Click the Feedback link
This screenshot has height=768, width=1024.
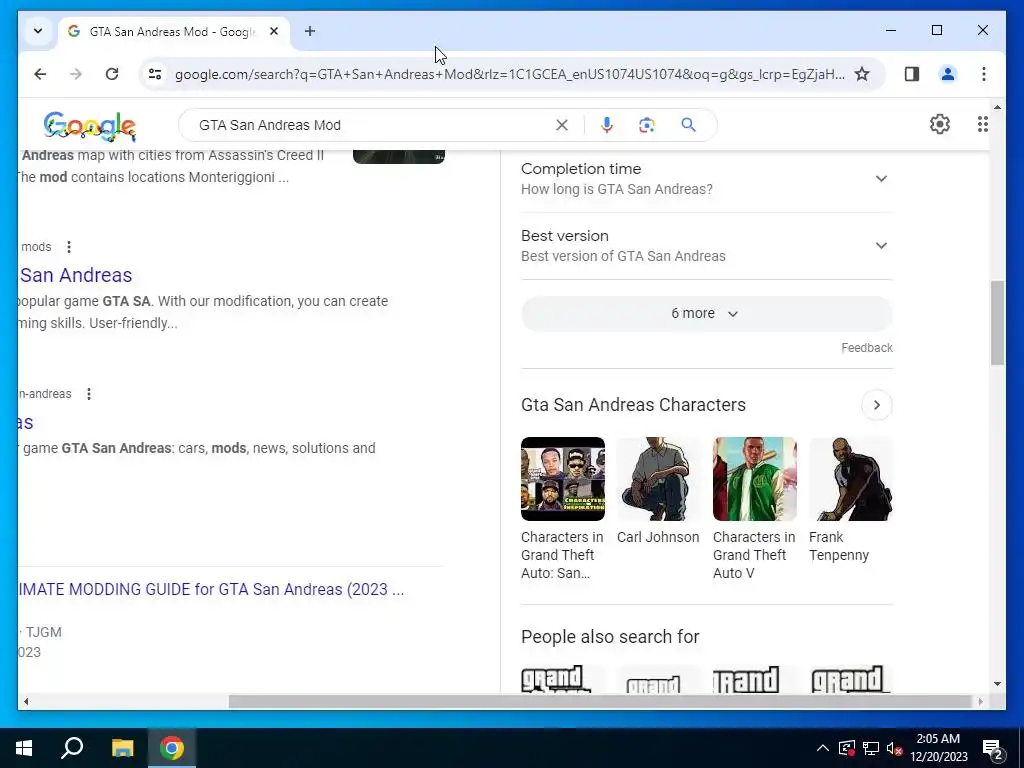point(867,347)
